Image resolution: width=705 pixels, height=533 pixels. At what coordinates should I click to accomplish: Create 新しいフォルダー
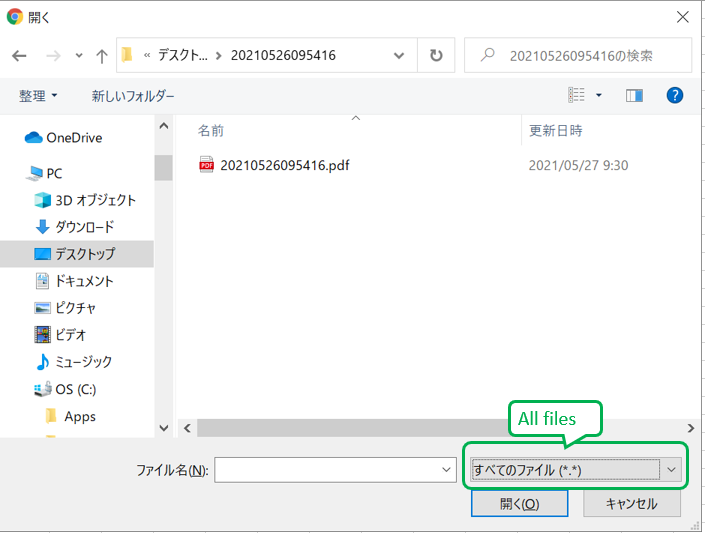[x=133, y=96]
